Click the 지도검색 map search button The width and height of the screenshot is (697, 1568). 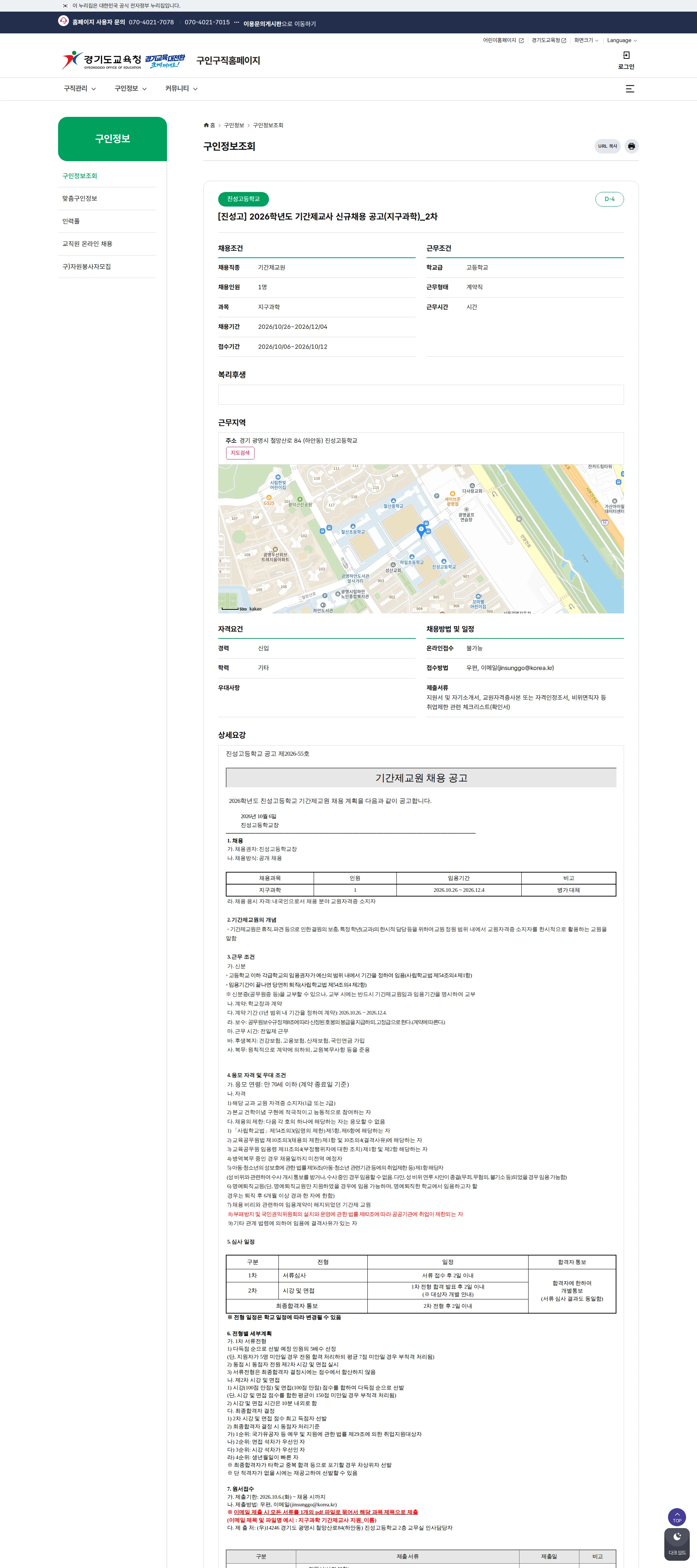240,453
